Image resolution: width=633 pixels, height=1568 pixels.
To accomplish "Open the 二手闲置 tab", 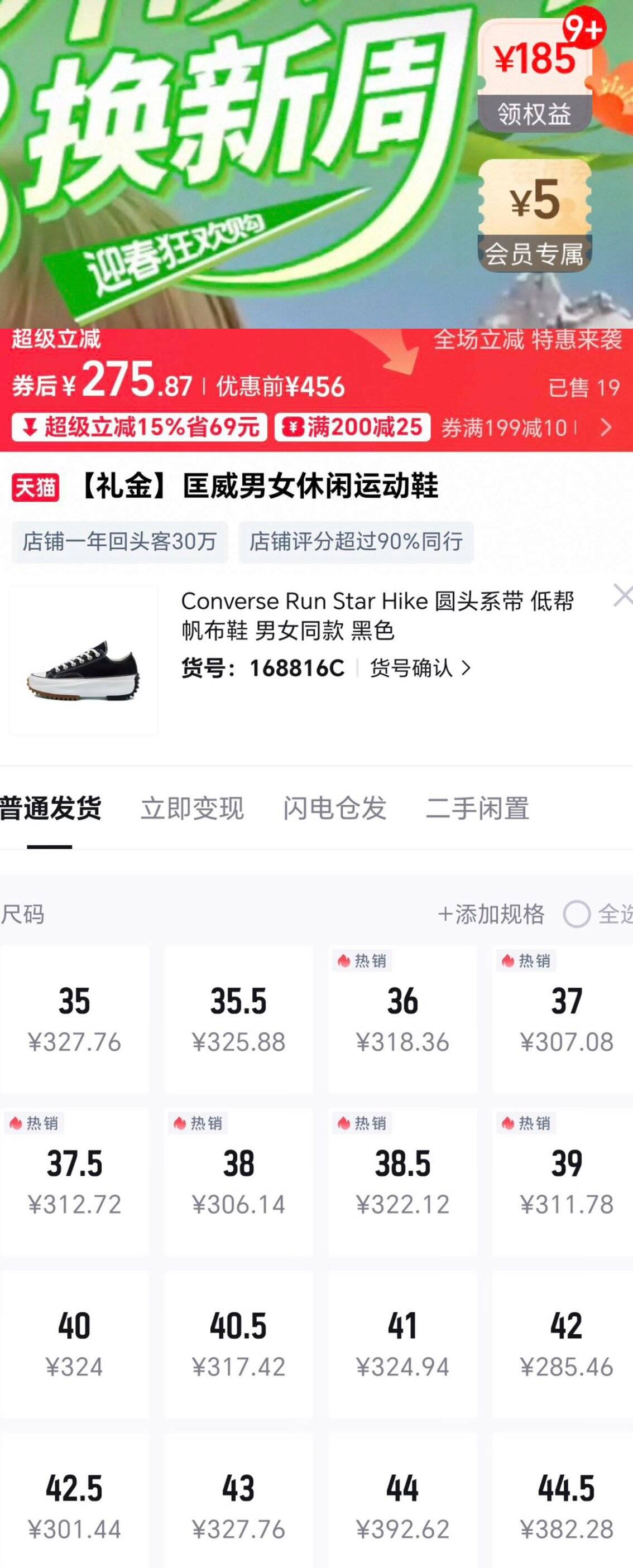I will (x=477, y=809).
